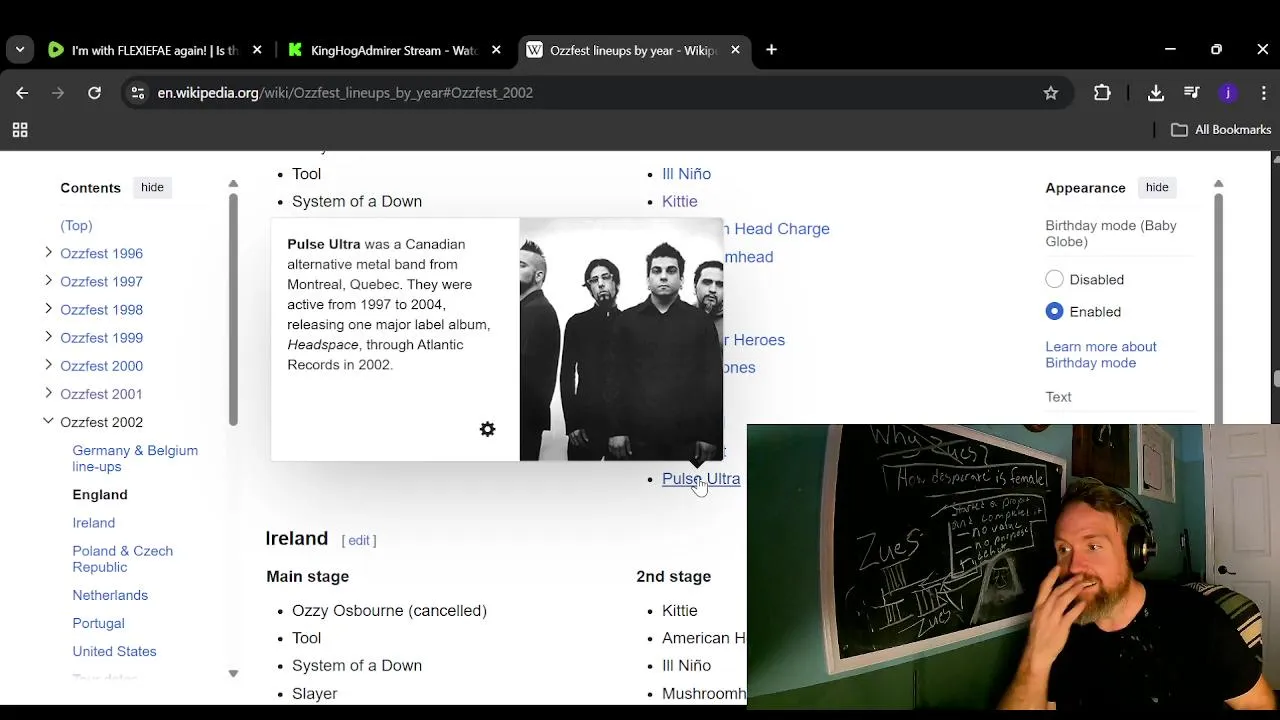This screenshot has width=1280, height=720.
Task: Select Enabled for Birthday mode
Action: tap(1054, 311)
